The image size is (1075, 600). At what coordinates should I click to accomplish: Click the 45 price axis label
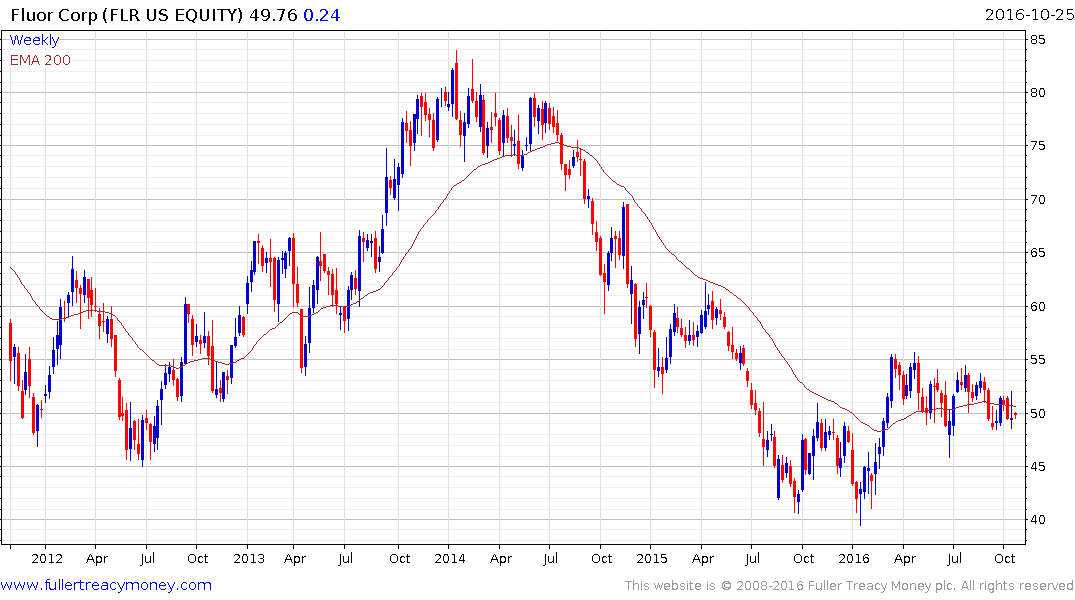[x=1038, y=467]
